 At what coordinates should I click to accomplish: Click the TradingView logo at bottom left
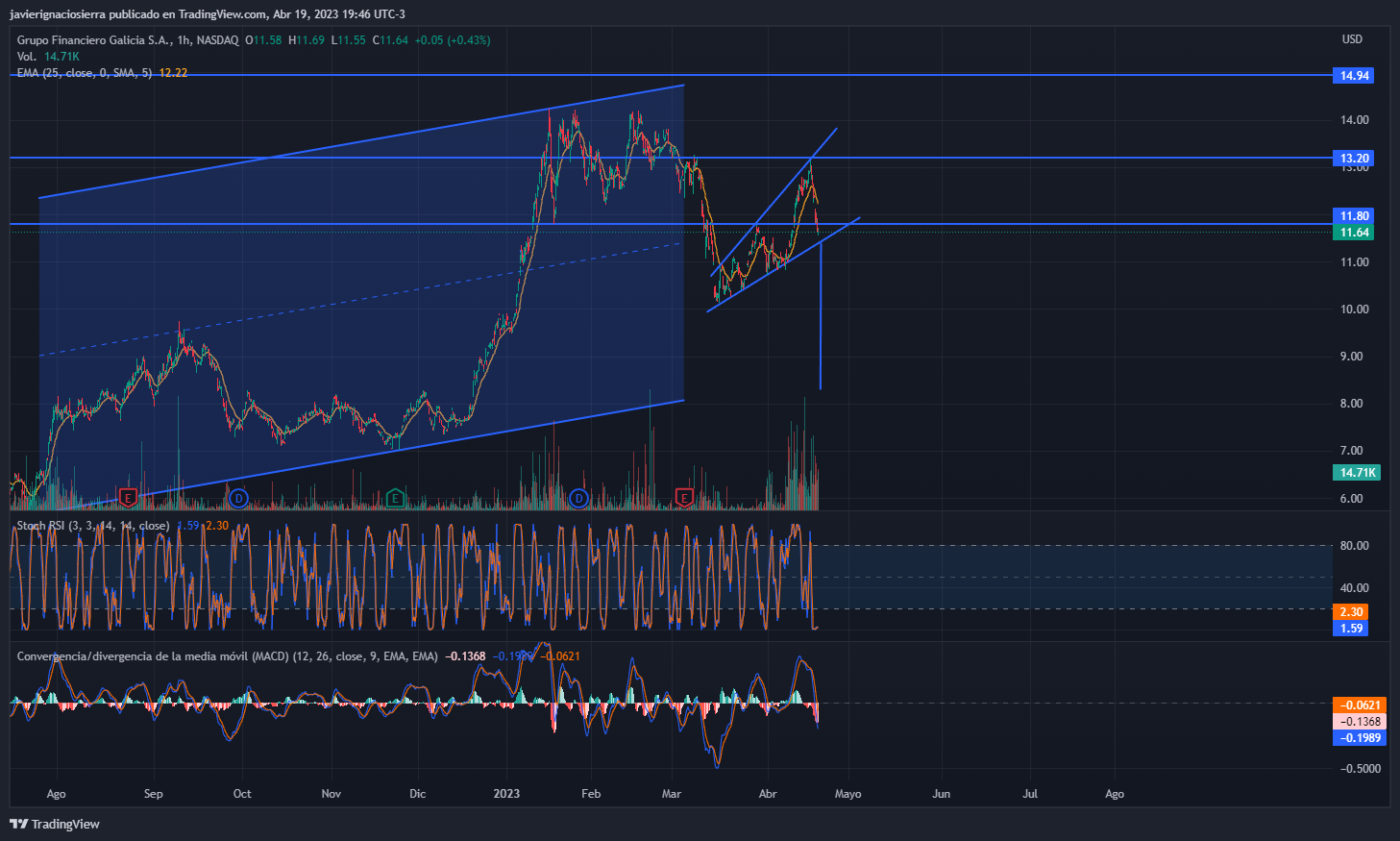point(55,824)
